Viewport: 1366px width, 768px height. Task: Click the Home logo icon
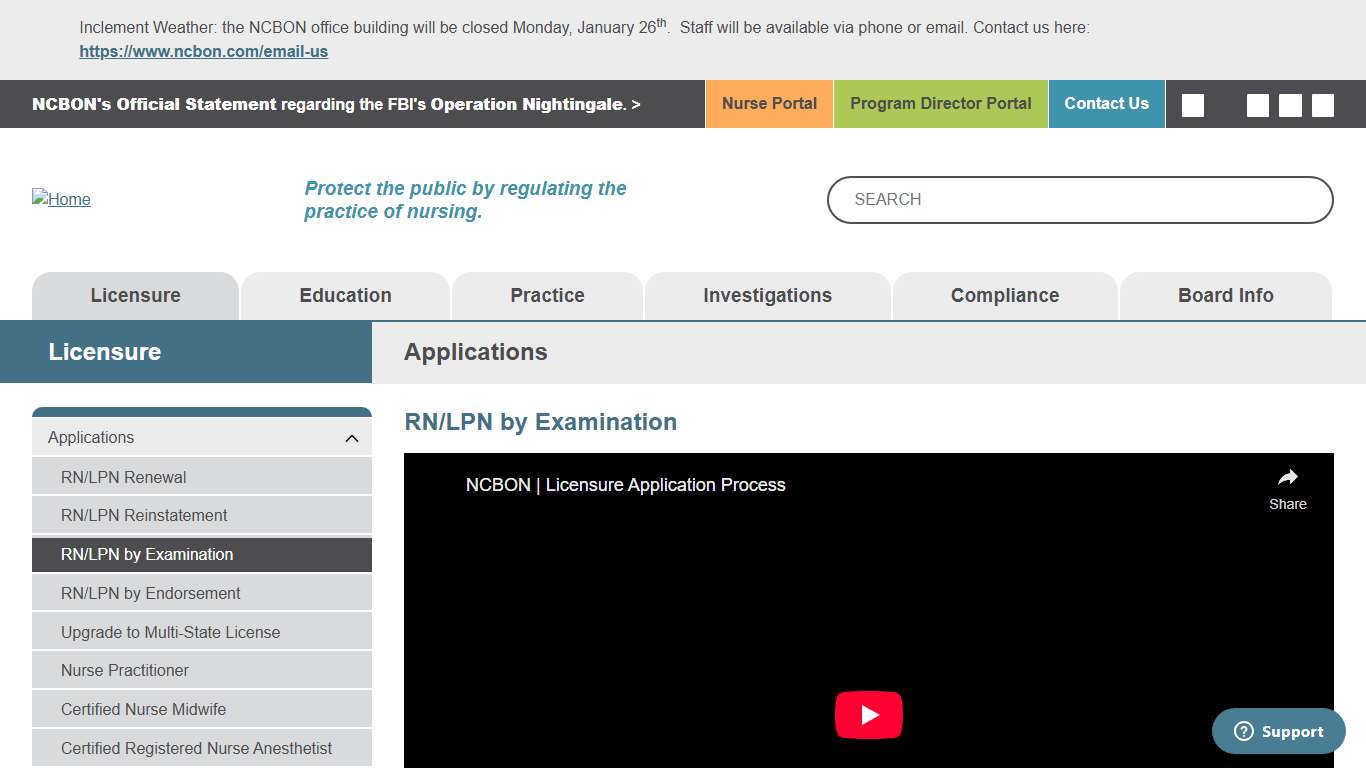pos(61,199)
